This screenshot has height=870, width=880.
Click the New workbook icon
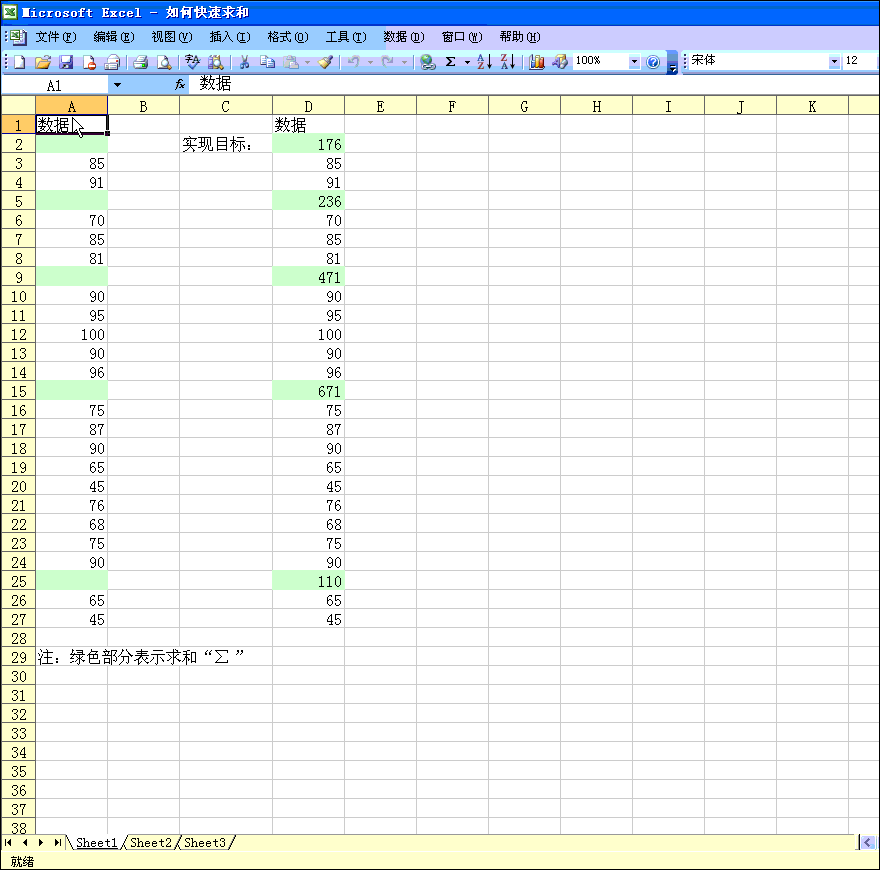click(19, 62)
